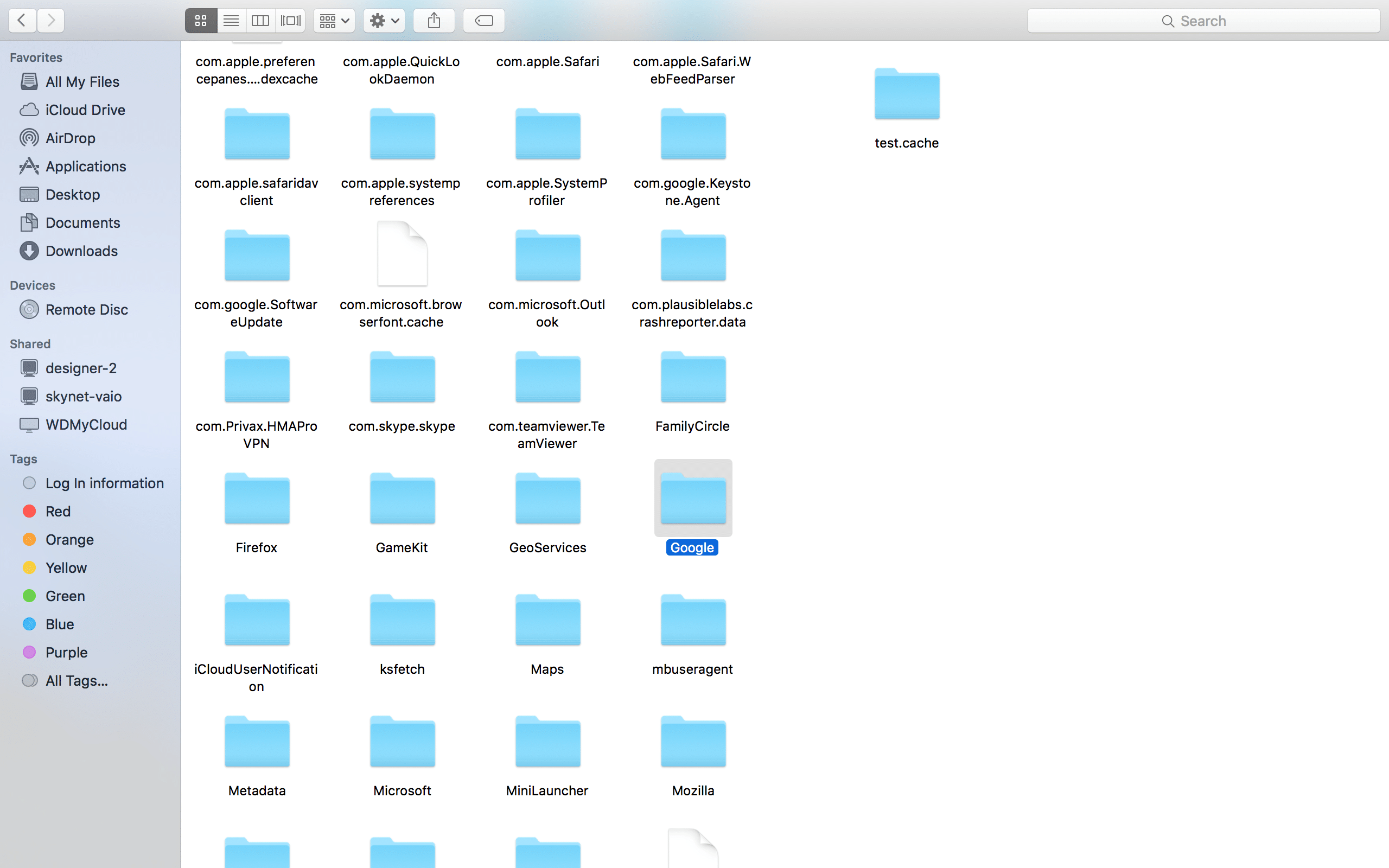This screenshot has width=1389, height=868.
Task: Switch to column view layout
Action: [x=260, y=20]
